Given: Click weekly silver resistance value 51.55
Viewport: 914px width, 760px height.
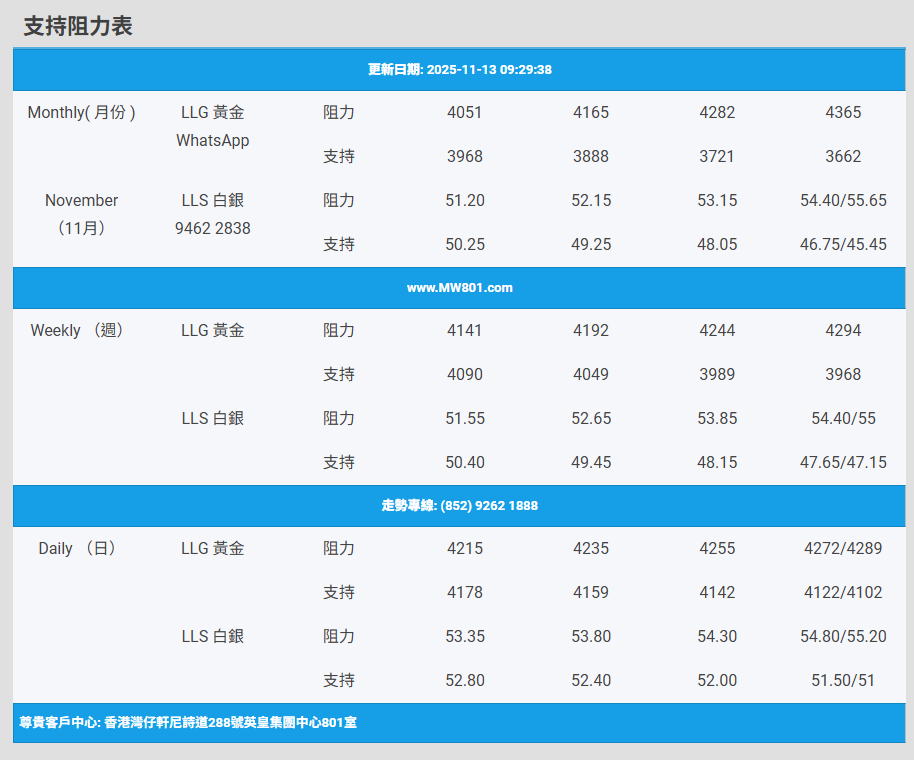Looking at the screenshot, I should (464, 419).
